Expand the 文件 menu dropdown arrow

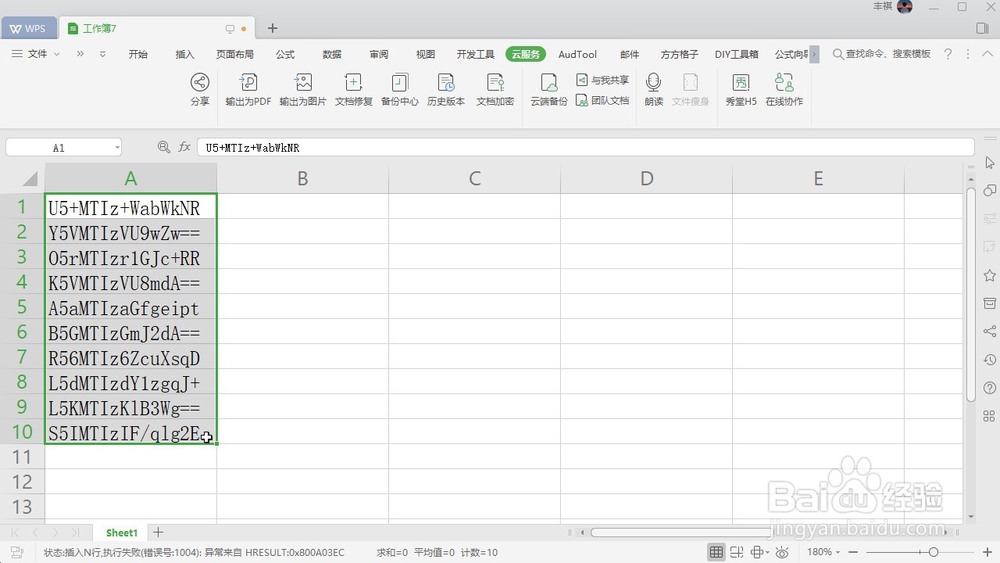click(x=57, y=54)
